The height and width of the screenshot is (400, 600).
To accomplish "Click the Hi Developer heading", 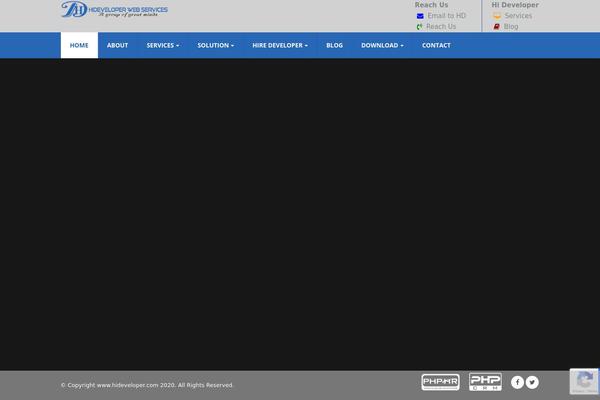I will (x=515, y=5).
